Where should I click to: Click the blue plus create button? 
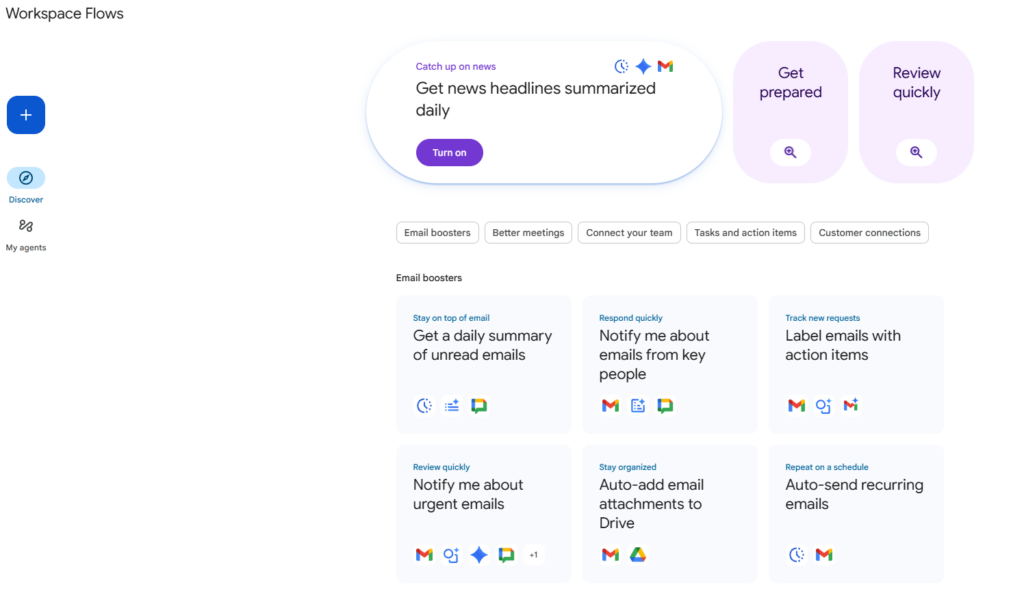point(26,115)
